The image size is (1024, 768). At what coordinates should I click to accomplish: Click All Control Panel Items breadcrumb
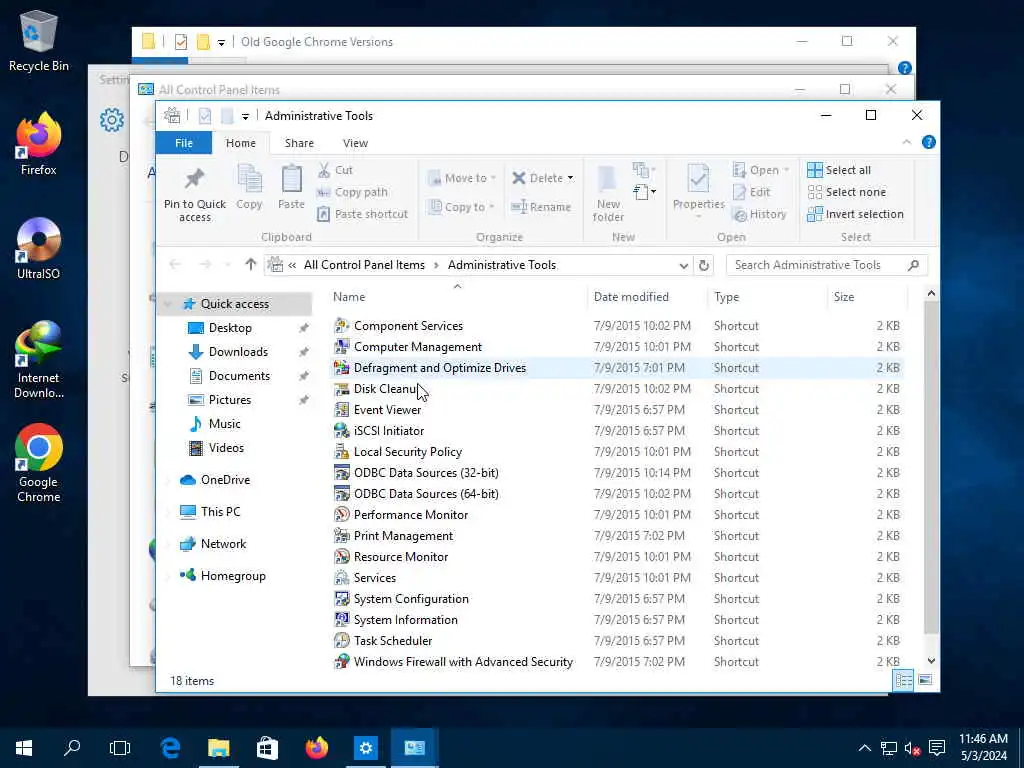tap(364, 265)
